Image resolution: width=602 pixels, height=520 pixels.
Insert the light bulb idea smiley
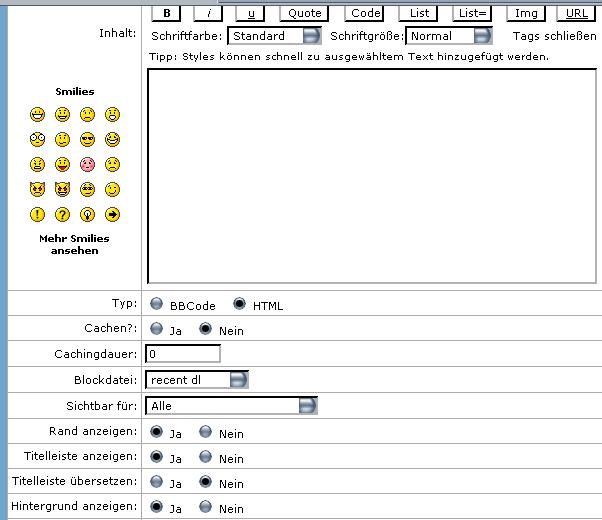(x=88, y=214)
